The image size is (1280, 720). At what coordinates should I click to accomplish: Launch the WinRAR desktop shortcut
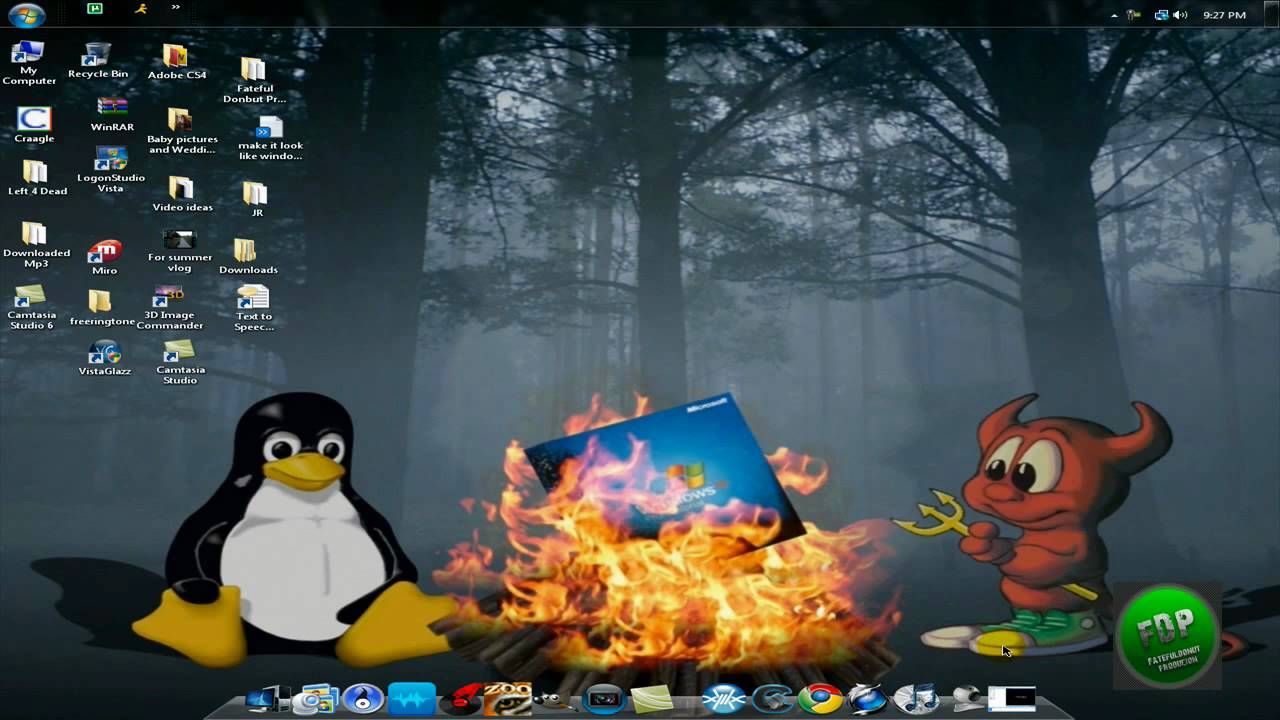(112, 114)
